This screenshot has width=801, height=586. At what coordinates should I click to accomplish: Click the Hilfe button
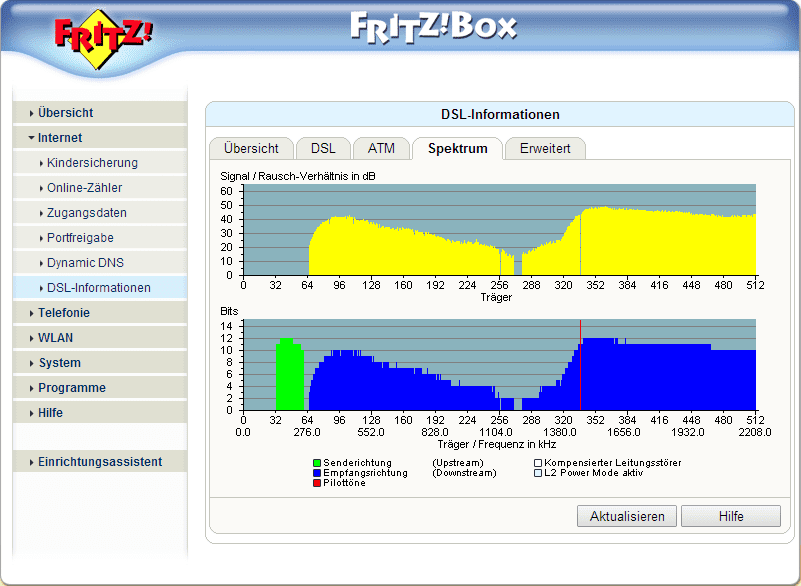(x=731, y=517)
